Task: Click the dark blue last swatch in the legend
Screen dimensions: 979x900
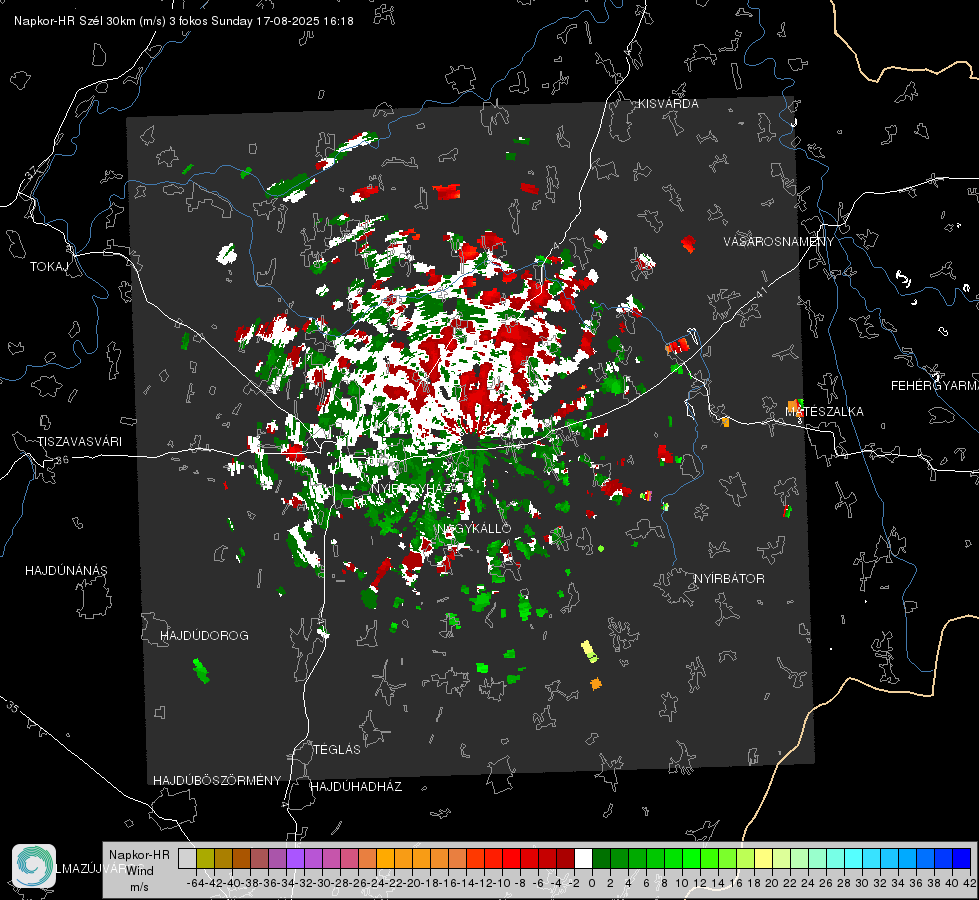Action: click(x=962, y=859)
